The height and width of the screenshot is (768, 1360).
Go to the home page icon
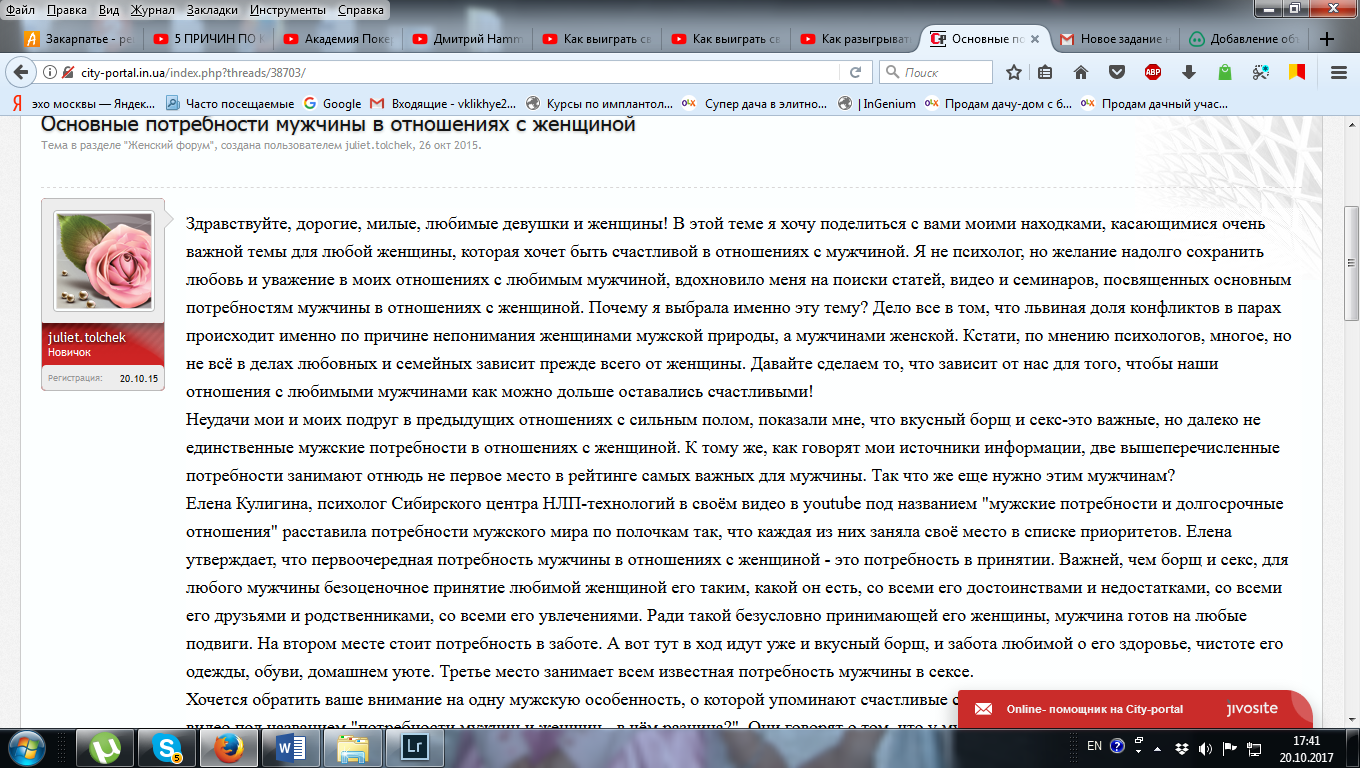pyautogui.click(x=1080, y=73)
